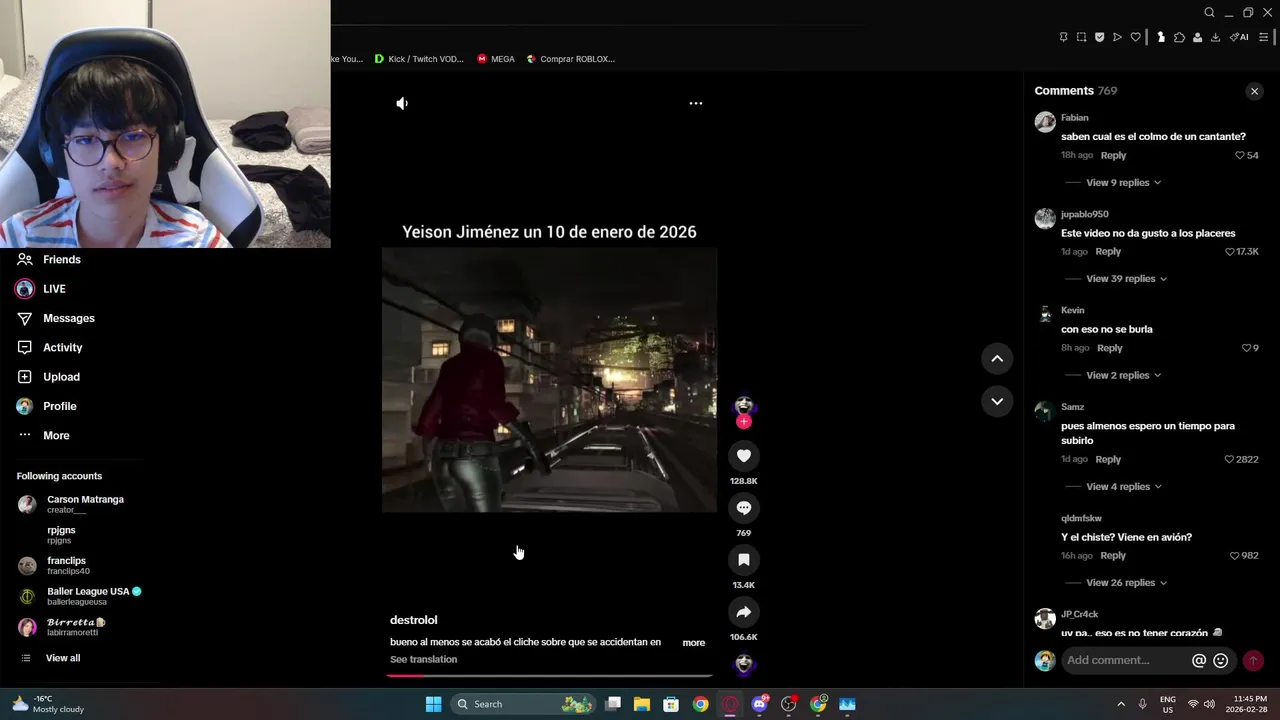The width and height of the screenshot is (1280, 720).
Task: Open Discord from the taskbar
Action: pyautogui.click(x=759, y=704)
